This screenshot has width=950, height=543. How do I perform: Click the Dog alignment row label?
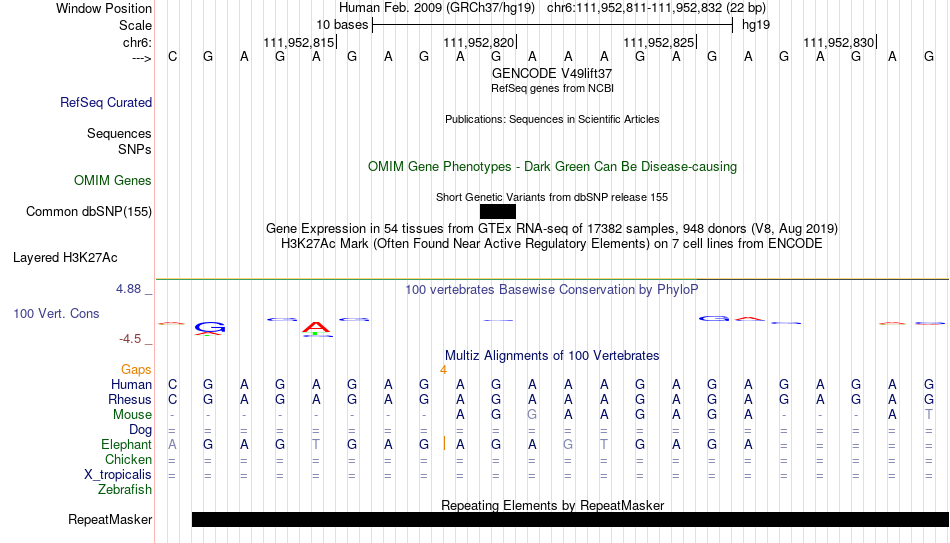pyautogui.click(x=141, y=430)
